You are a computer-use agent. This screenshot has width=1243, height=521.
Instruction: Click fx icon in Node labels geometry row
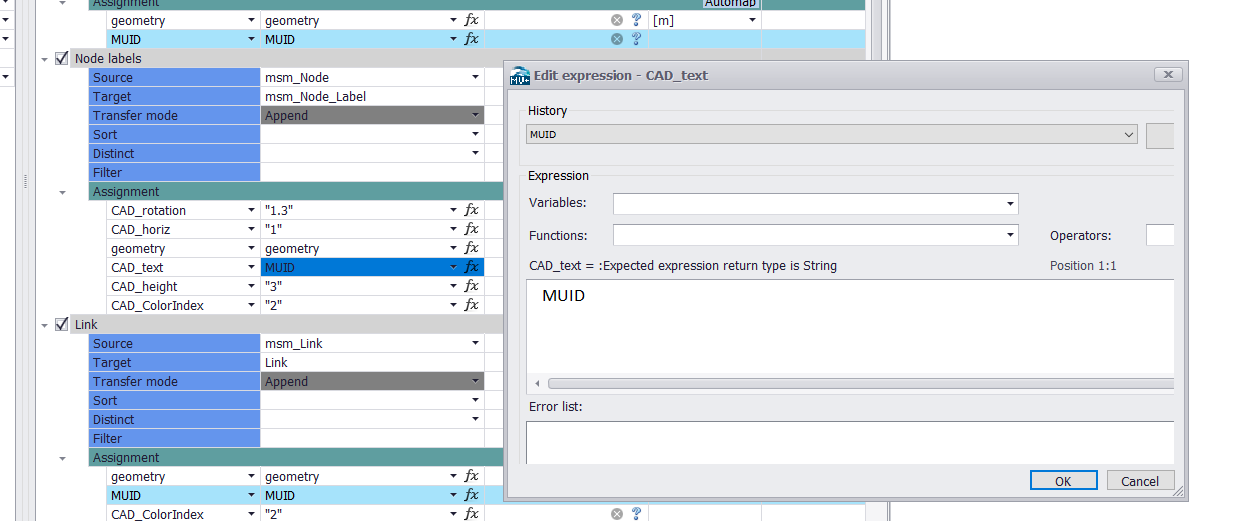472,249
